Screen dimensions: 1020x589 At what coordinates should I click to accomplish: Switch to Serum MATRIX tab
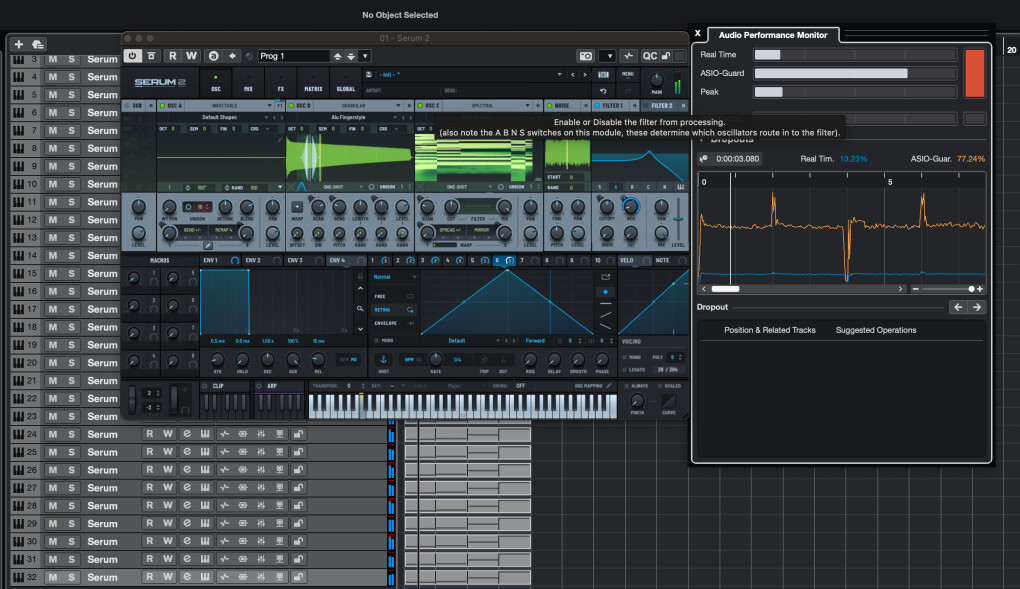click(313, 82)
